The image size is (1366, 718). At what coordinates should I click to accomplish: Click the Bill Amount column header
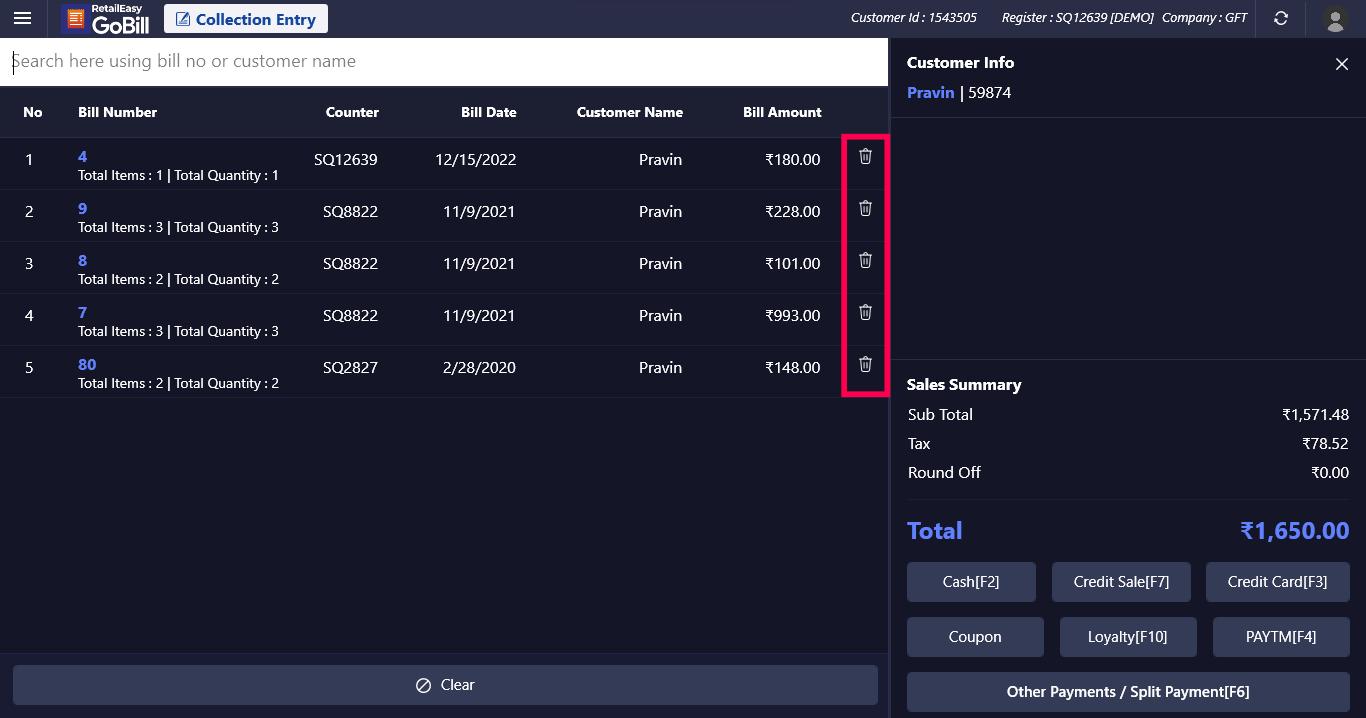click(782, 112)
